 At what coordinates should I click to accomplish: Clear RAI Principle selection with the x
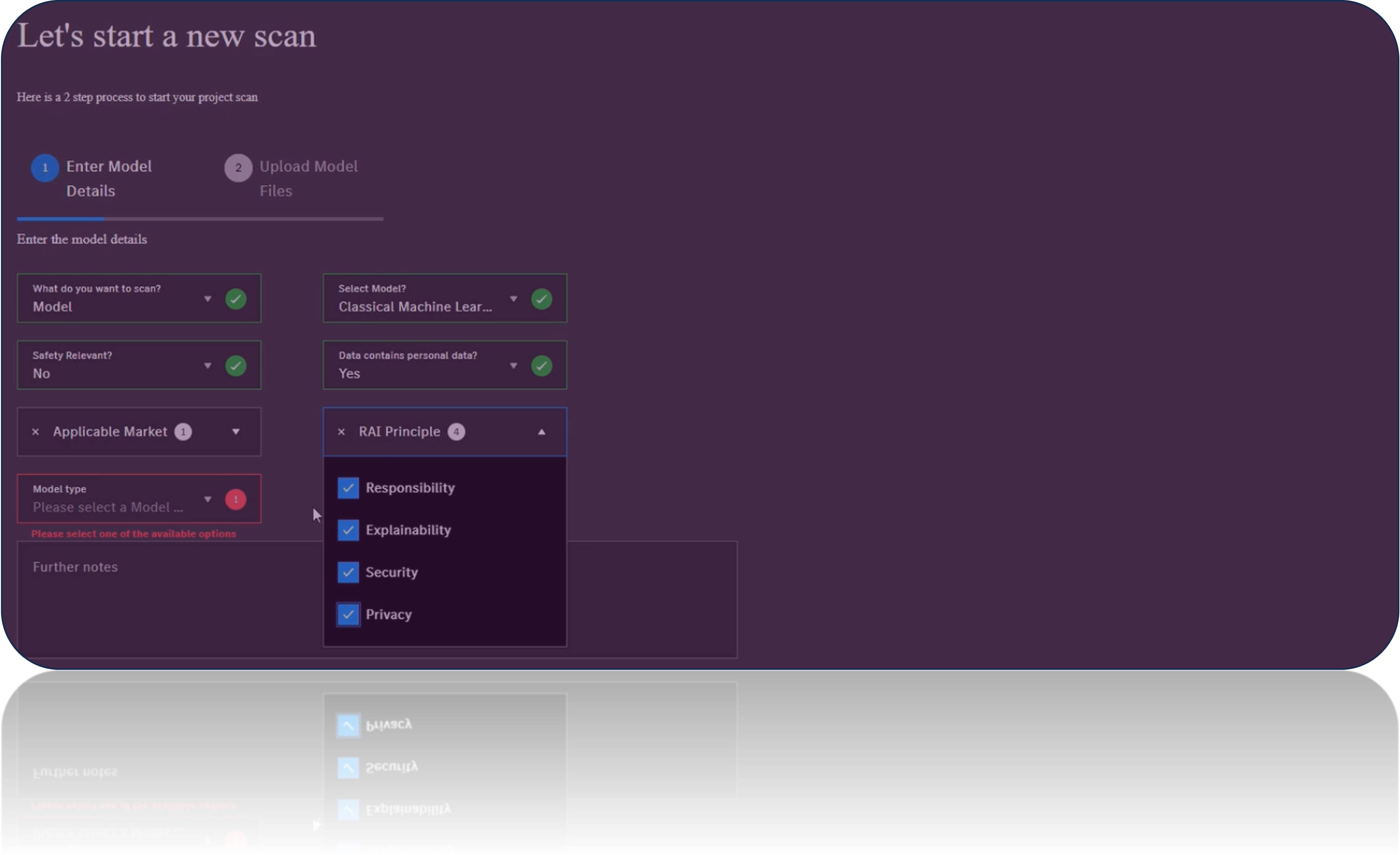click(x=342, y=432)
